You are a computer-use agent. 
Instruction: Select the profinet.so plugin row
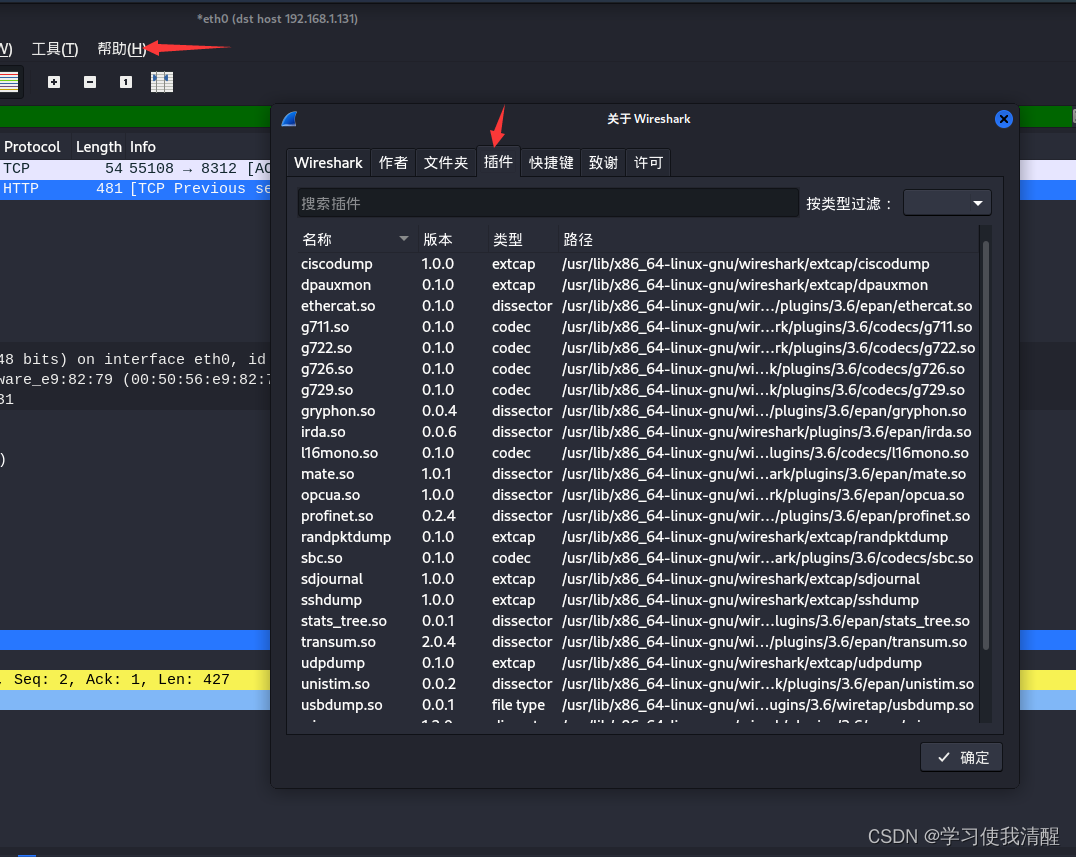[x=638, y=516]
